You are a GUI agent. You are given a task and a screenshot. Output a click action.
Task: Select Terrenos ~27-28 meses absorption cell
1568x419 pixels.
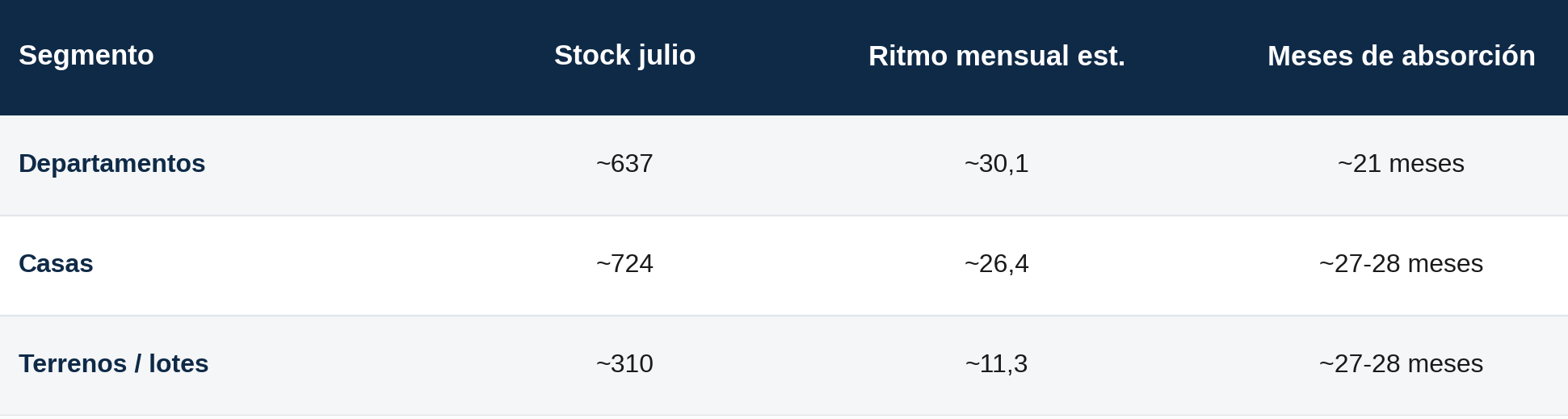pyautogui.click(x=1401, y=363)
